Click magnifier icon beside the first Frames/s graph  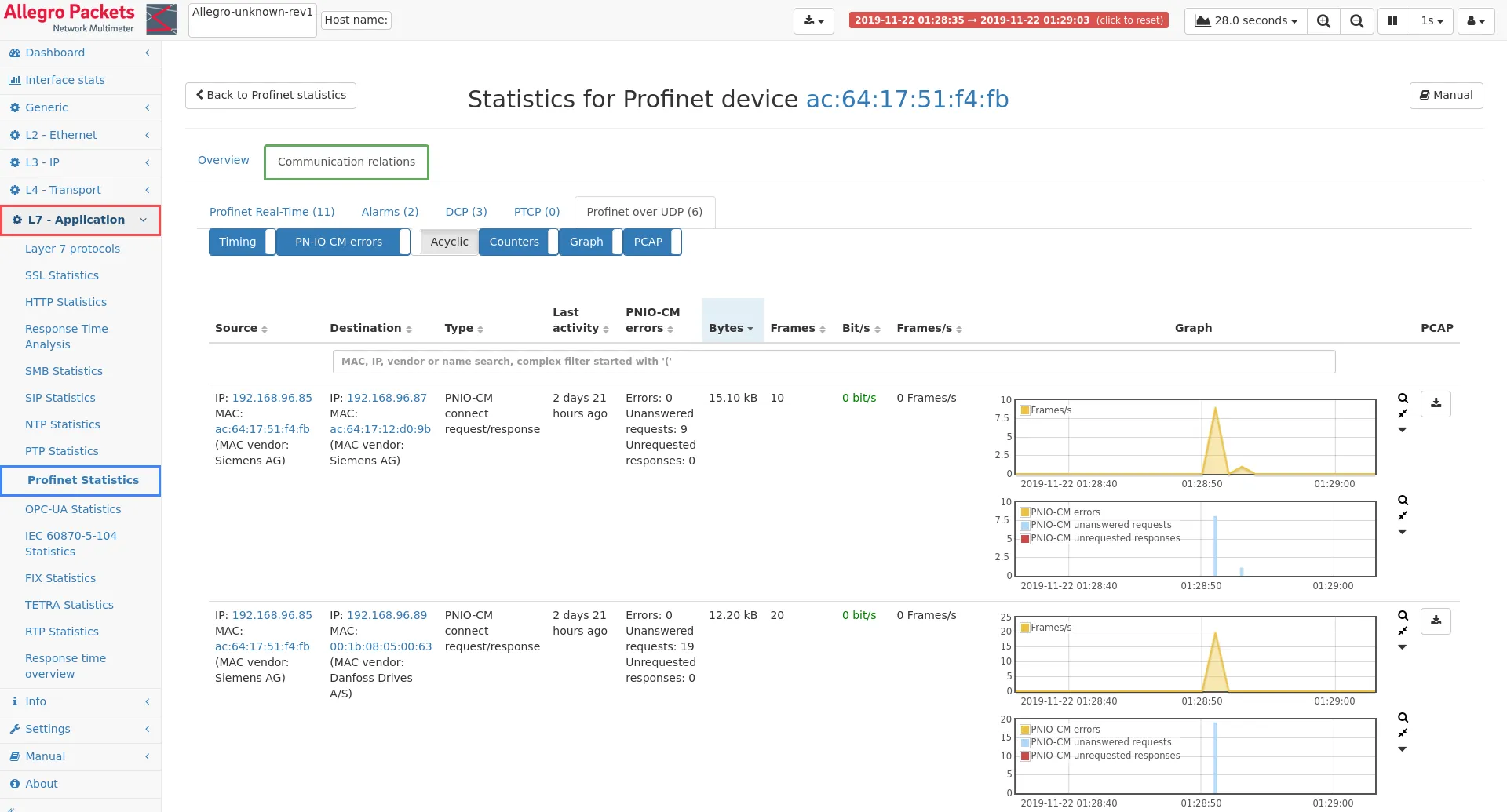1403,399
